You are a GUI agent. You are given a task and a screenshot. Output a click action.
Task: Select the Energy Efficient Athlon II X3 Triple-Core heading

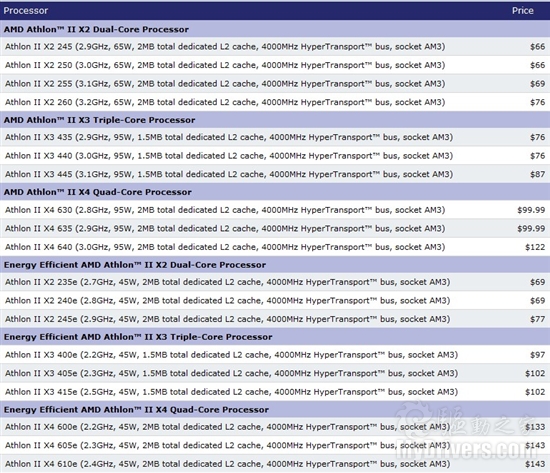(275, 337)
